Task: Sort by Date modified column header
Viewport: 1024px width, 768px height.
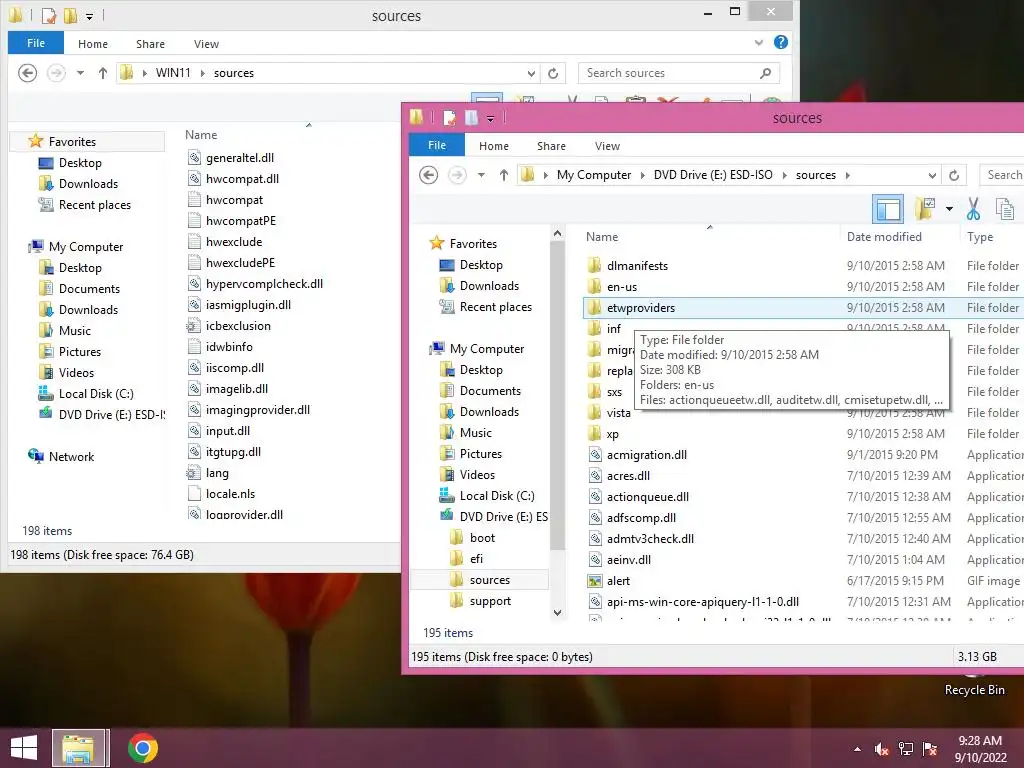Action: 884,236
